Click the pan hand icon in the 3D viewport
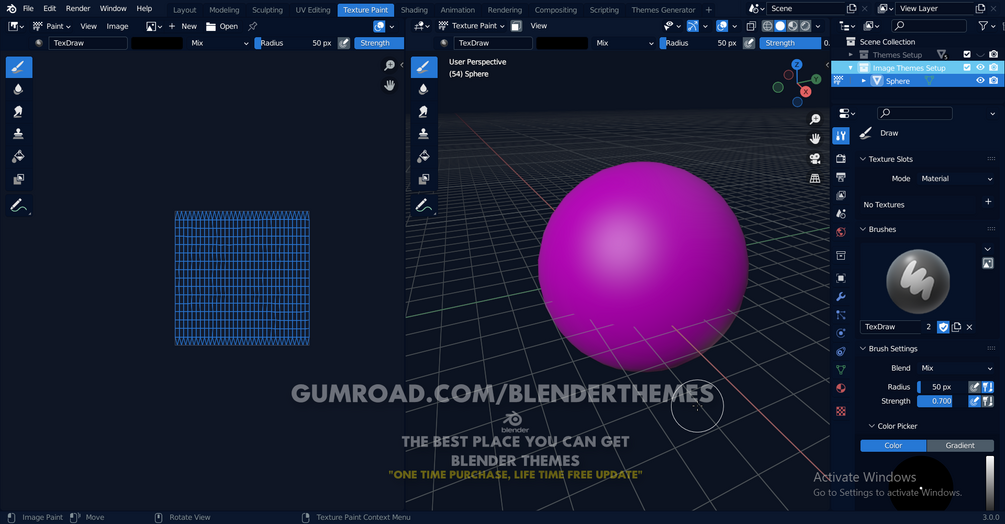This screenshot has width=1005, height=524. 815,138
